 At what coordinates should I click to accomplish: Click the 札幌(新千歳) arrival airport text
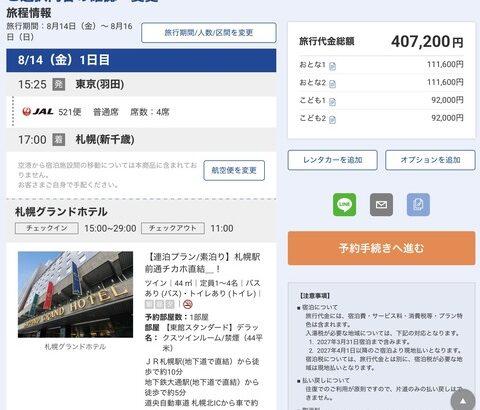tap(105, 139)
